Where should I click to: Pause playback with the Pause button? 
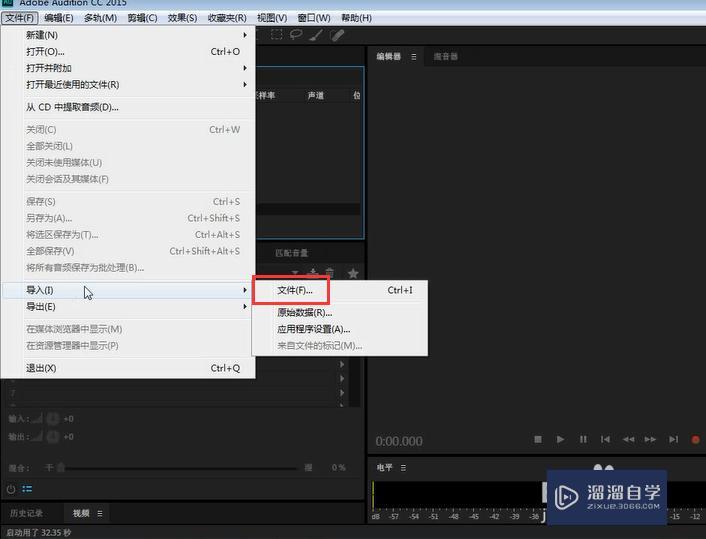pos(583,439)
